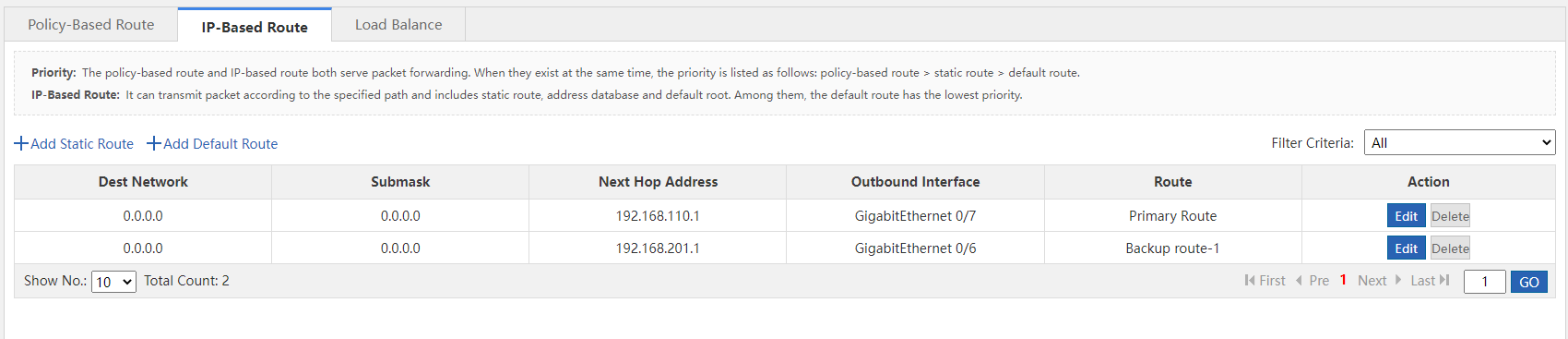
Task: Click the Next page arrow
Action: (1398, 281)
